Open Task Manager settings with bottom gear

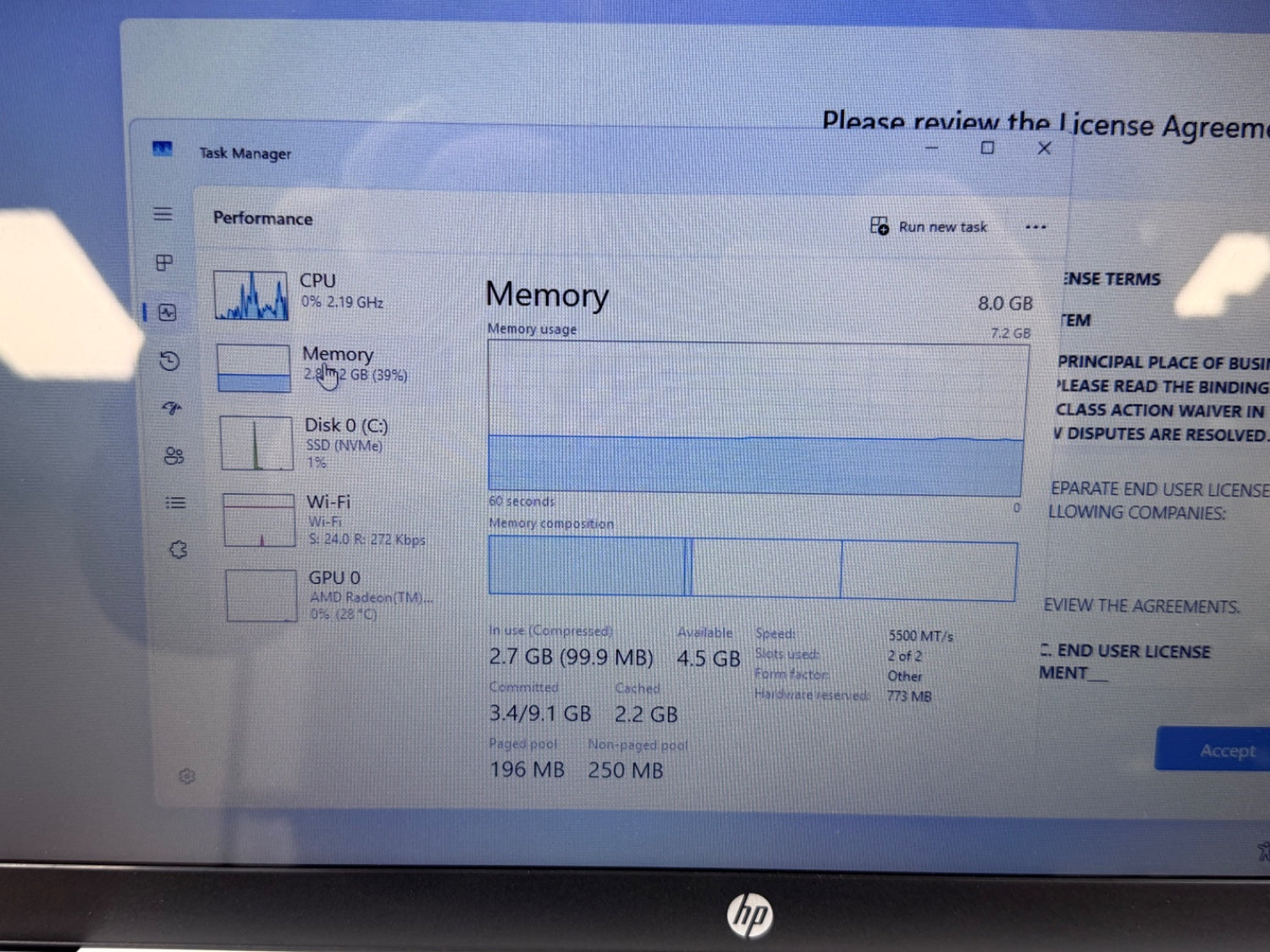point(187,776)
